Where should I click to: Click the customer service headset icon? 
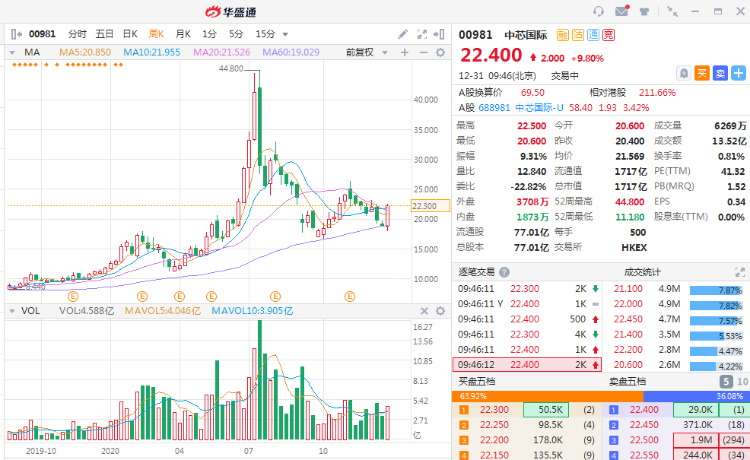click(598, 11)
